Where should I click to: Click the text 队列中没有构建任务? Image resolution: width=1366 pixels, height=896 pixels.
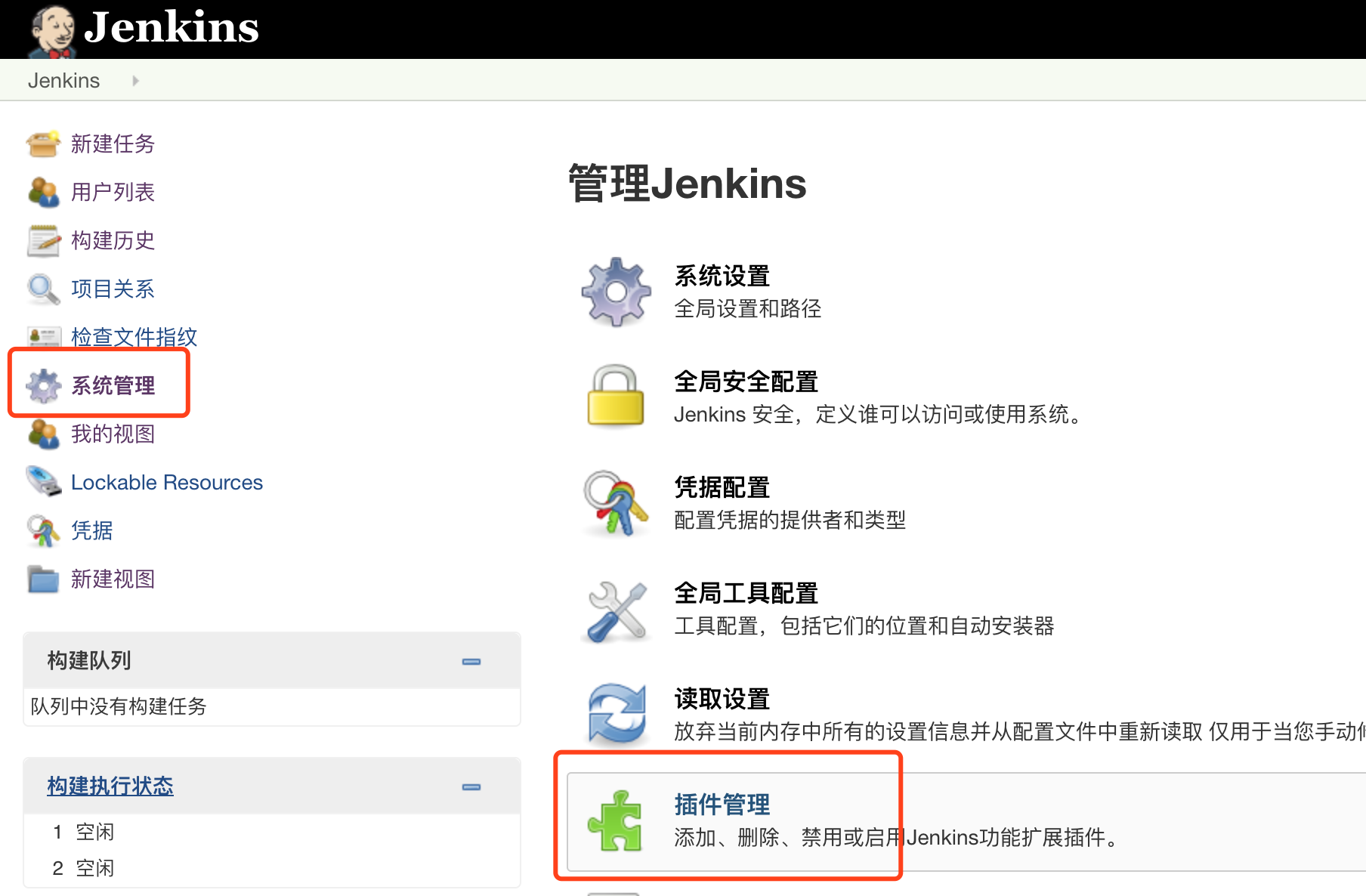[119, 706]
